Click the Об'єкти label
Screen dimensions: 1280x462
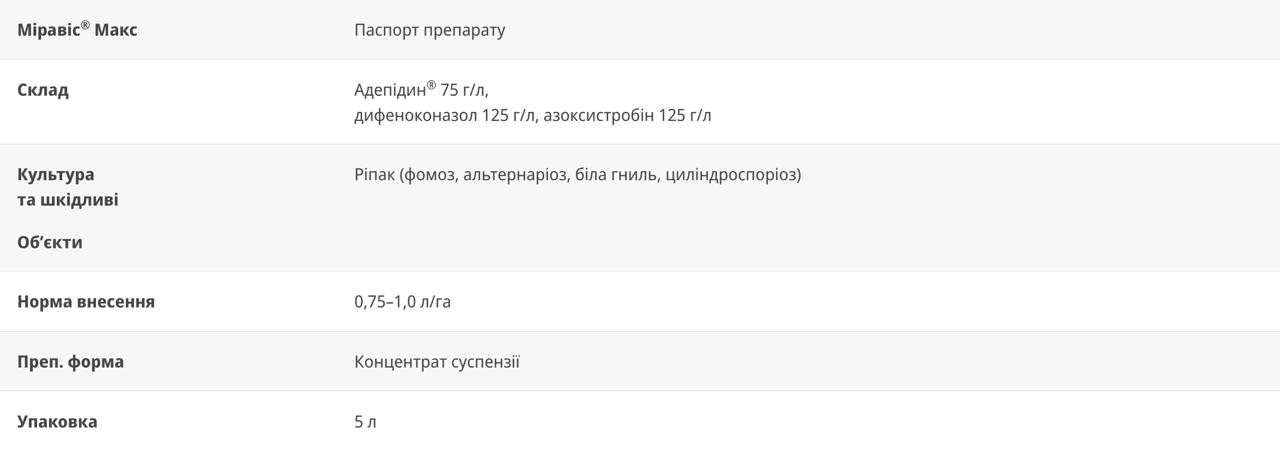pos(50,242)
